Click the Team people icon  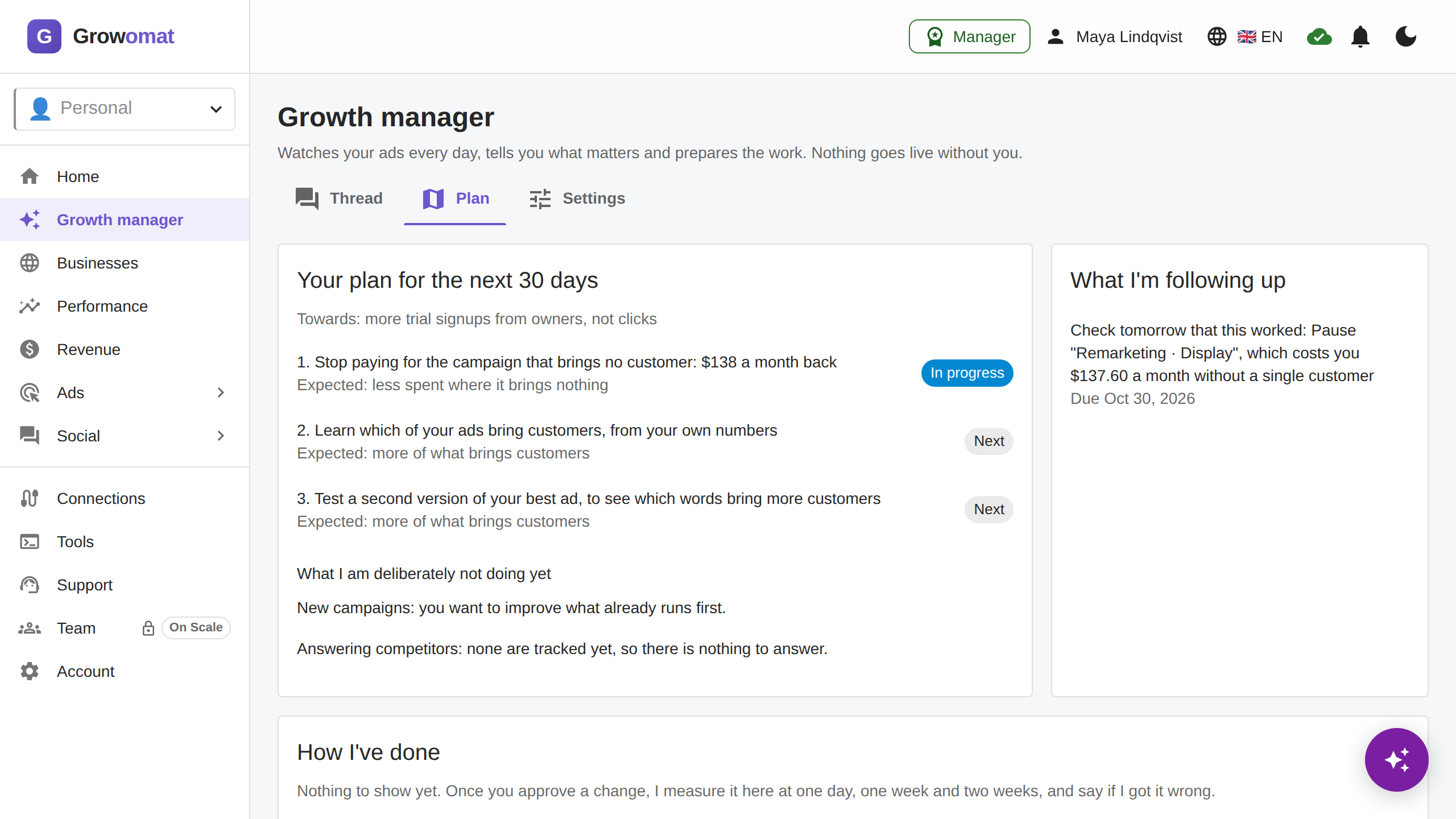(30, 628)
